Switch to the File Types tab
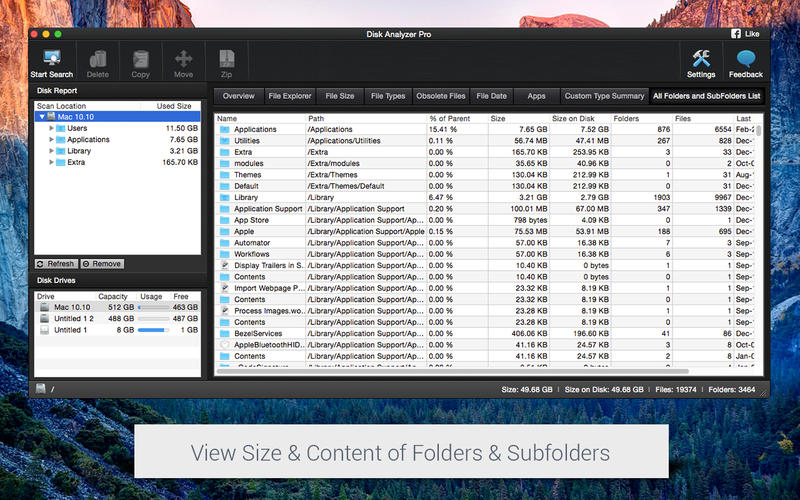 pos(388,96)
